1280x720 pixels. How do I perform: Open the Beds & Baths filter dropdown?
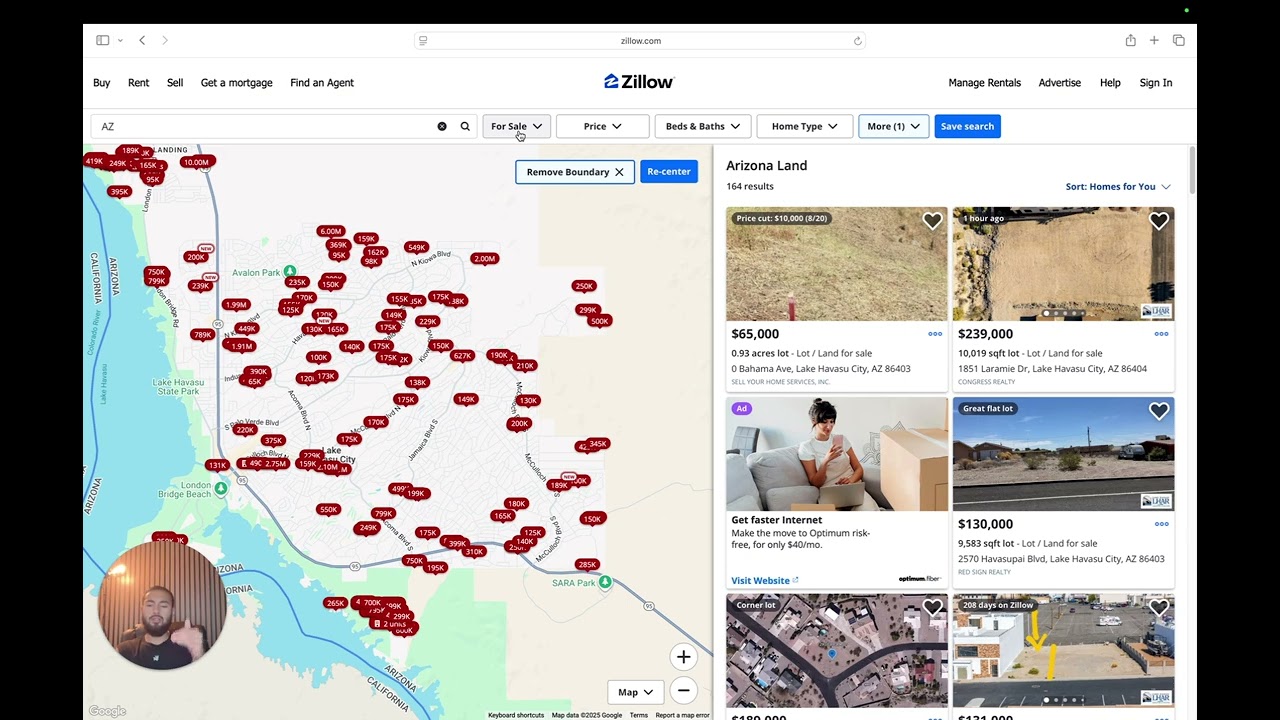[x=703, y=126]
